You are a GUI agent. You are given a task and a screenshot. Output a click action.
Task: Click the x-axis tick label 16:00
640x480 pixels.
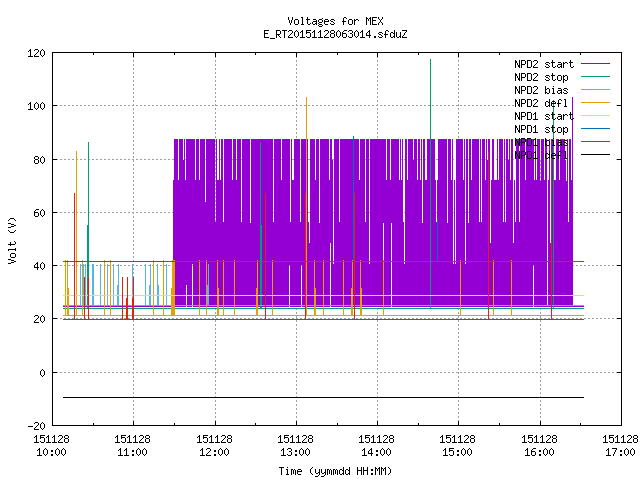(x=540, y=452)
